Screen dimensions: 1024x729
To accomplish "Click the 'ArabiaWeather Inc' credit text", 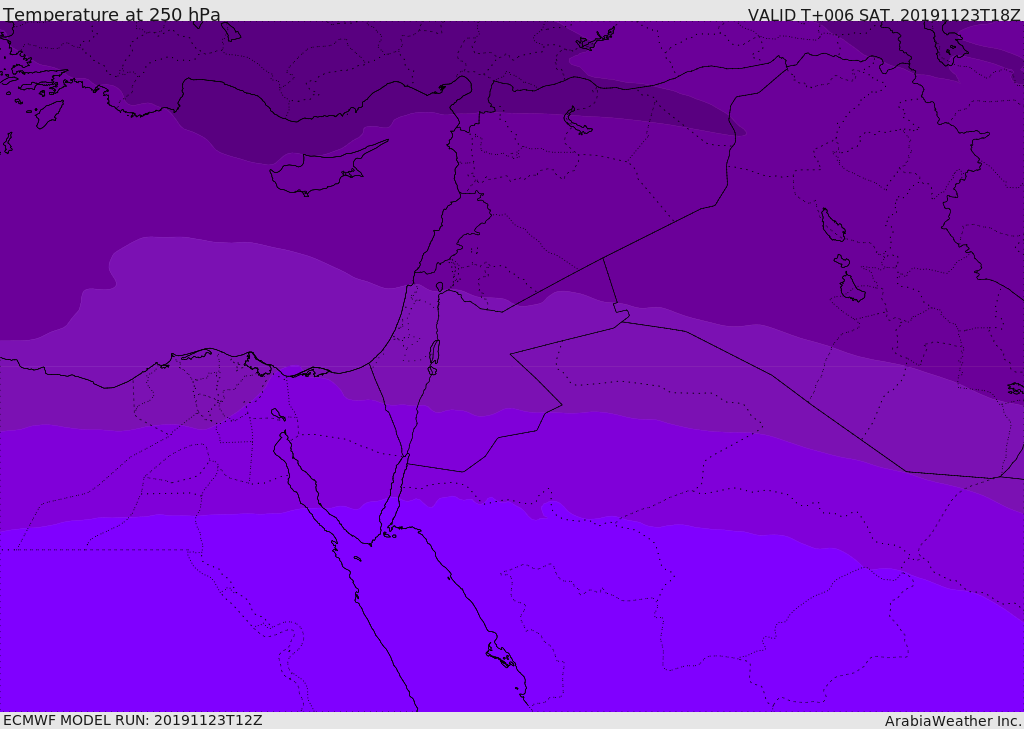I will [953, 721].
